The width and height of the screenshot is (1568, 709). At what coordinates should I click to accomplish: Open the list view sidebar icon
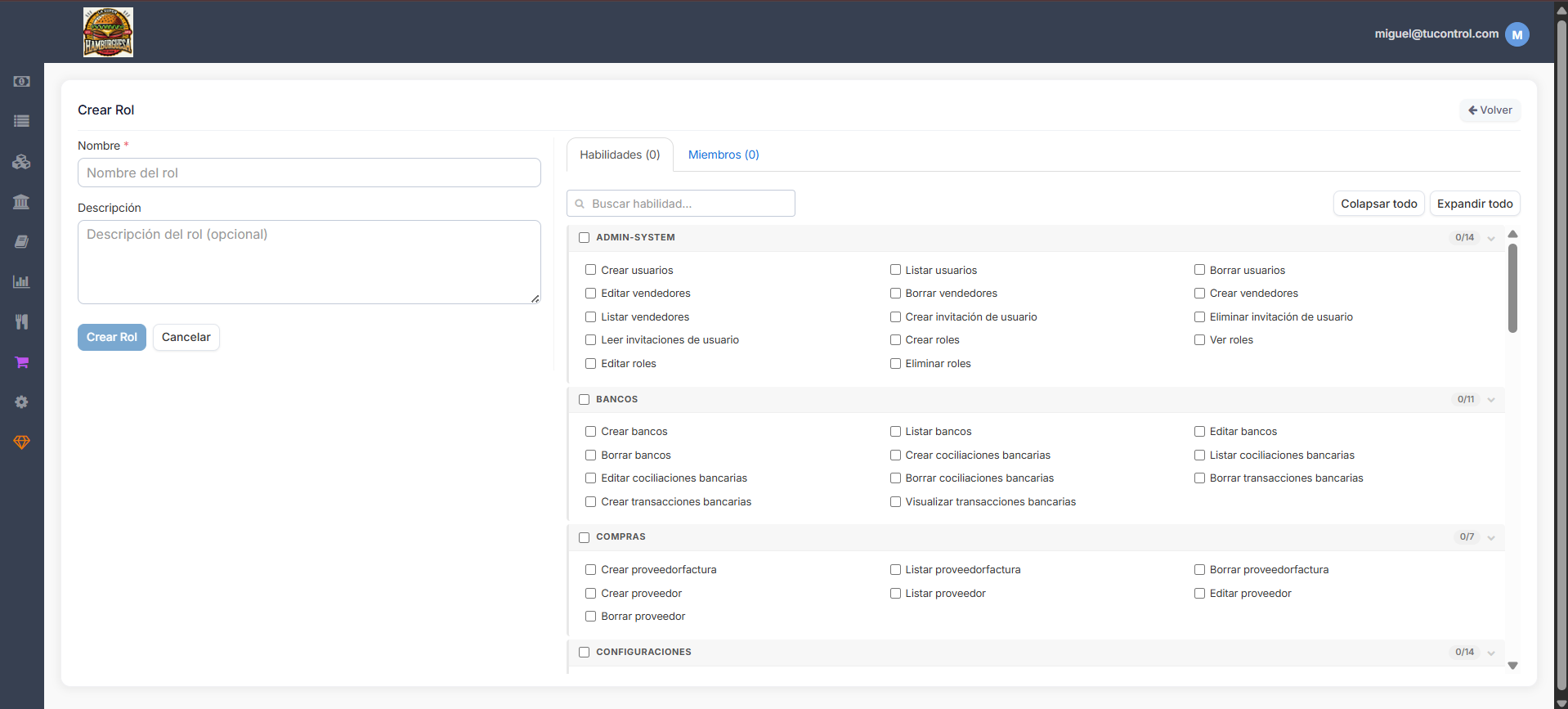(22, 121)
